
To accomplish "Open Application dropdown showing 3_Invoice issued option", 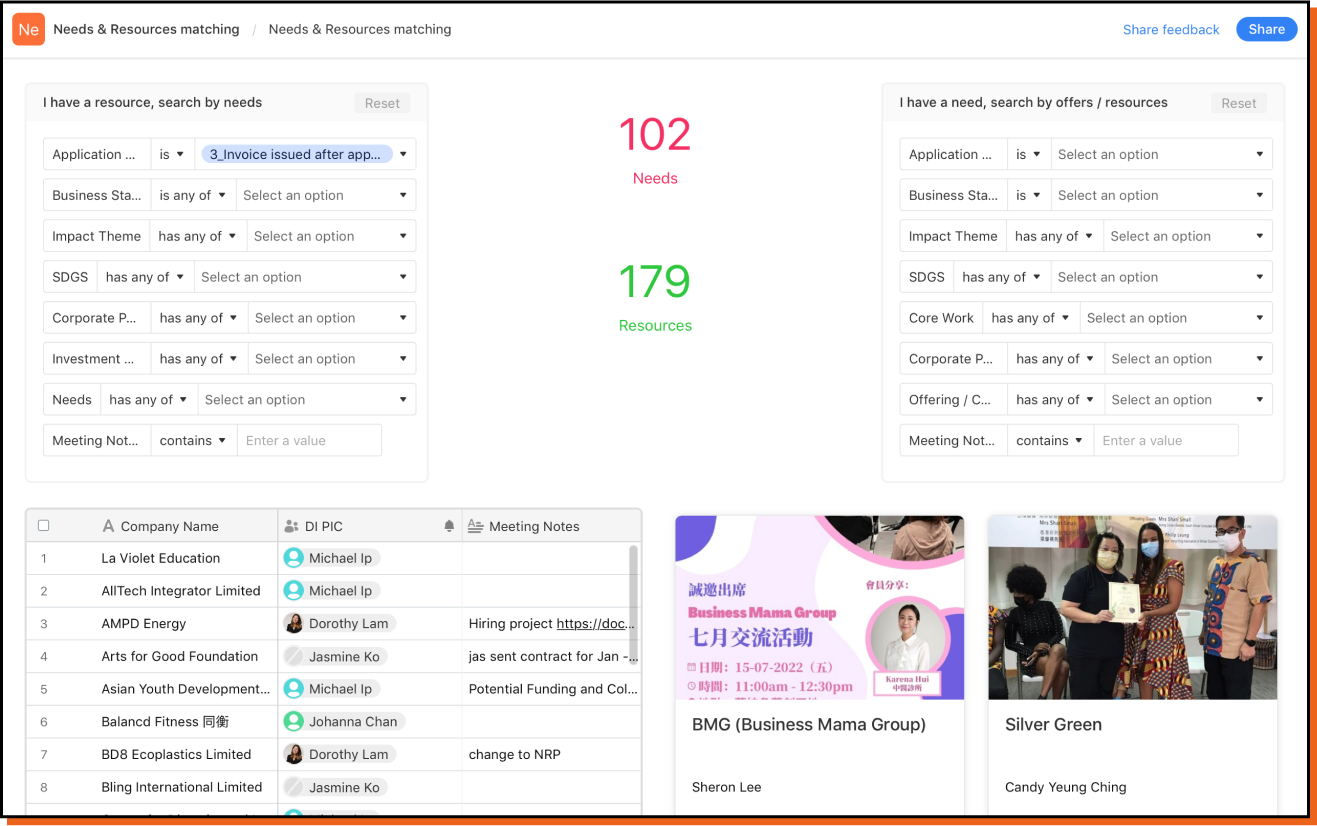I will (x=305, y=154).
